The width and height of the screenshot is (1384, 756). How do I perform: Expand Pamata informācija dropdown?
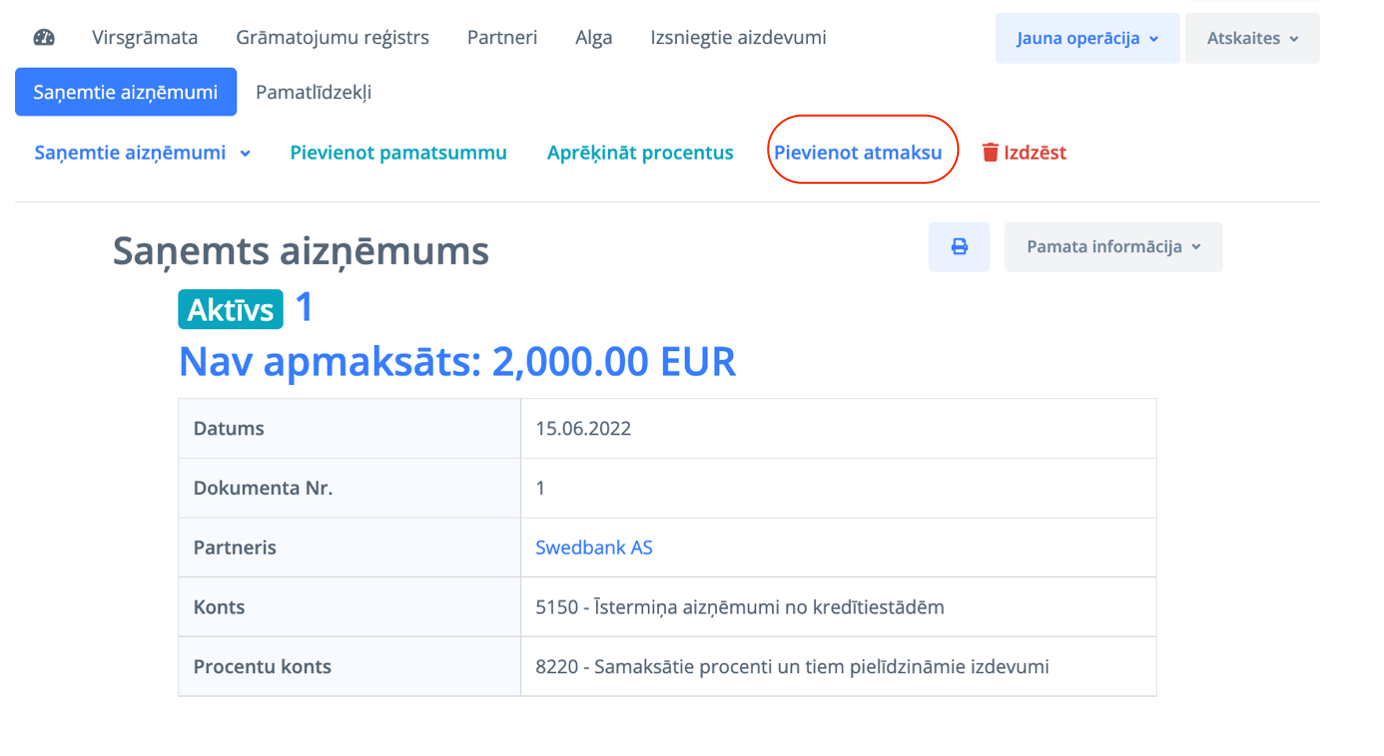coord(1113,247)
